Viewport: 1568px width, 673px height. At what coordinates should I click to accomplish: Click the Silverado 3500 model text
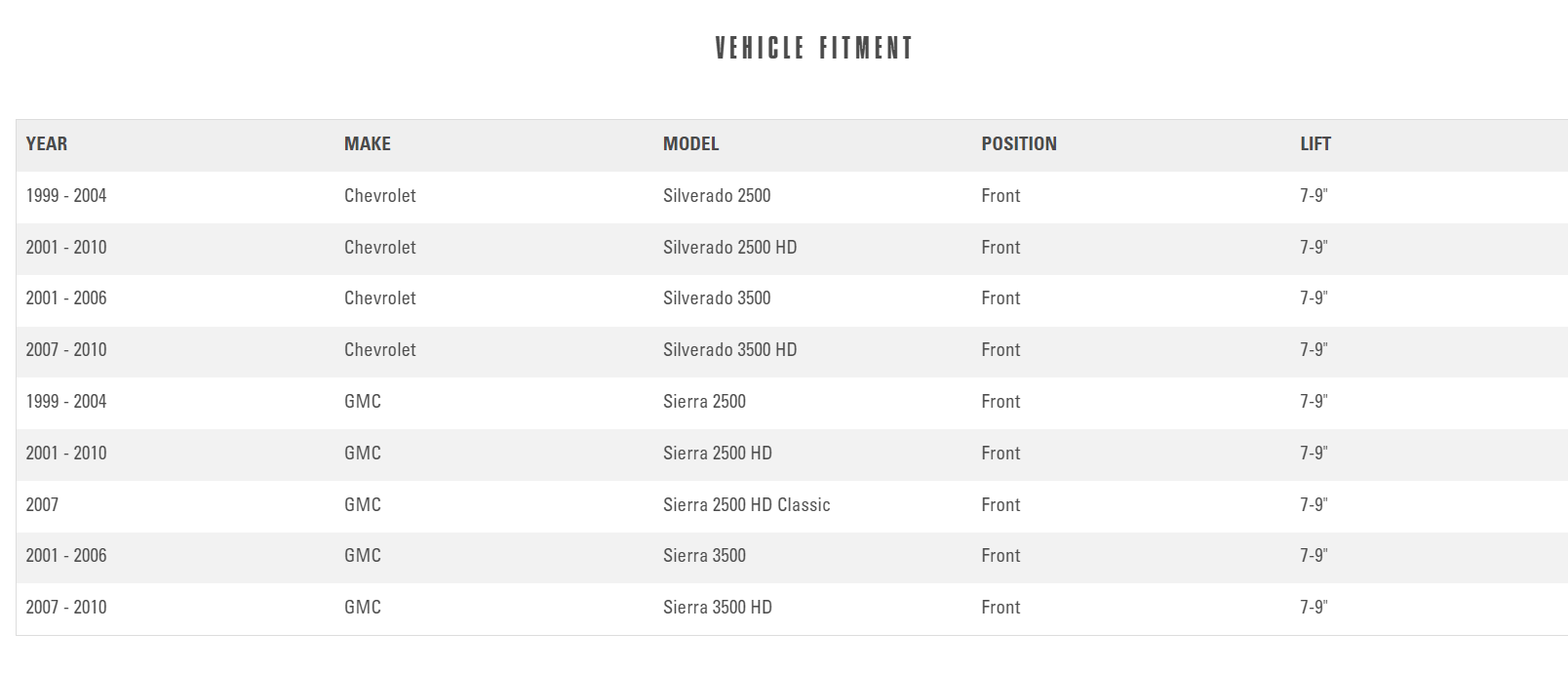click(716, 298)
